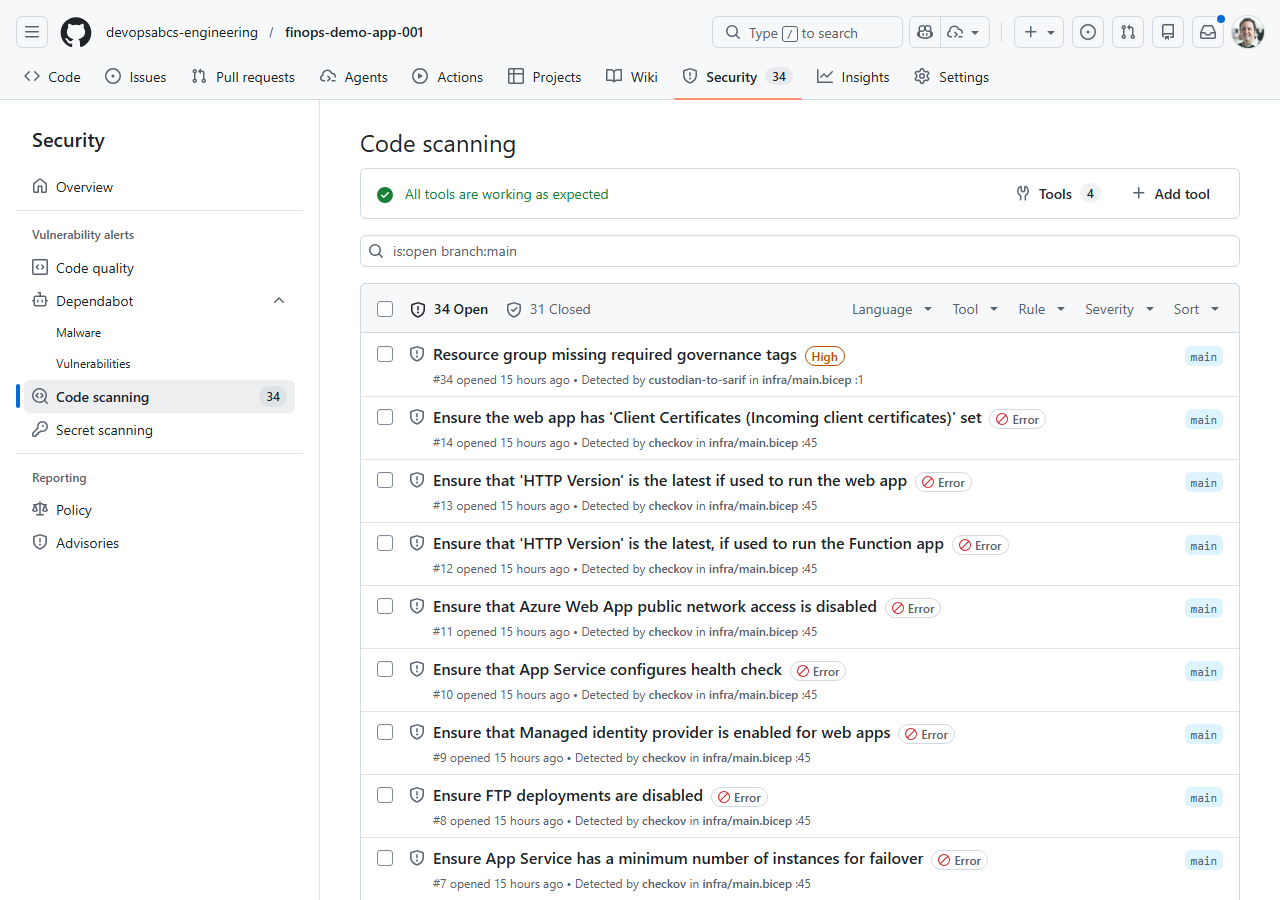Open your profile avatar menu

click(x=1247, y=32)
